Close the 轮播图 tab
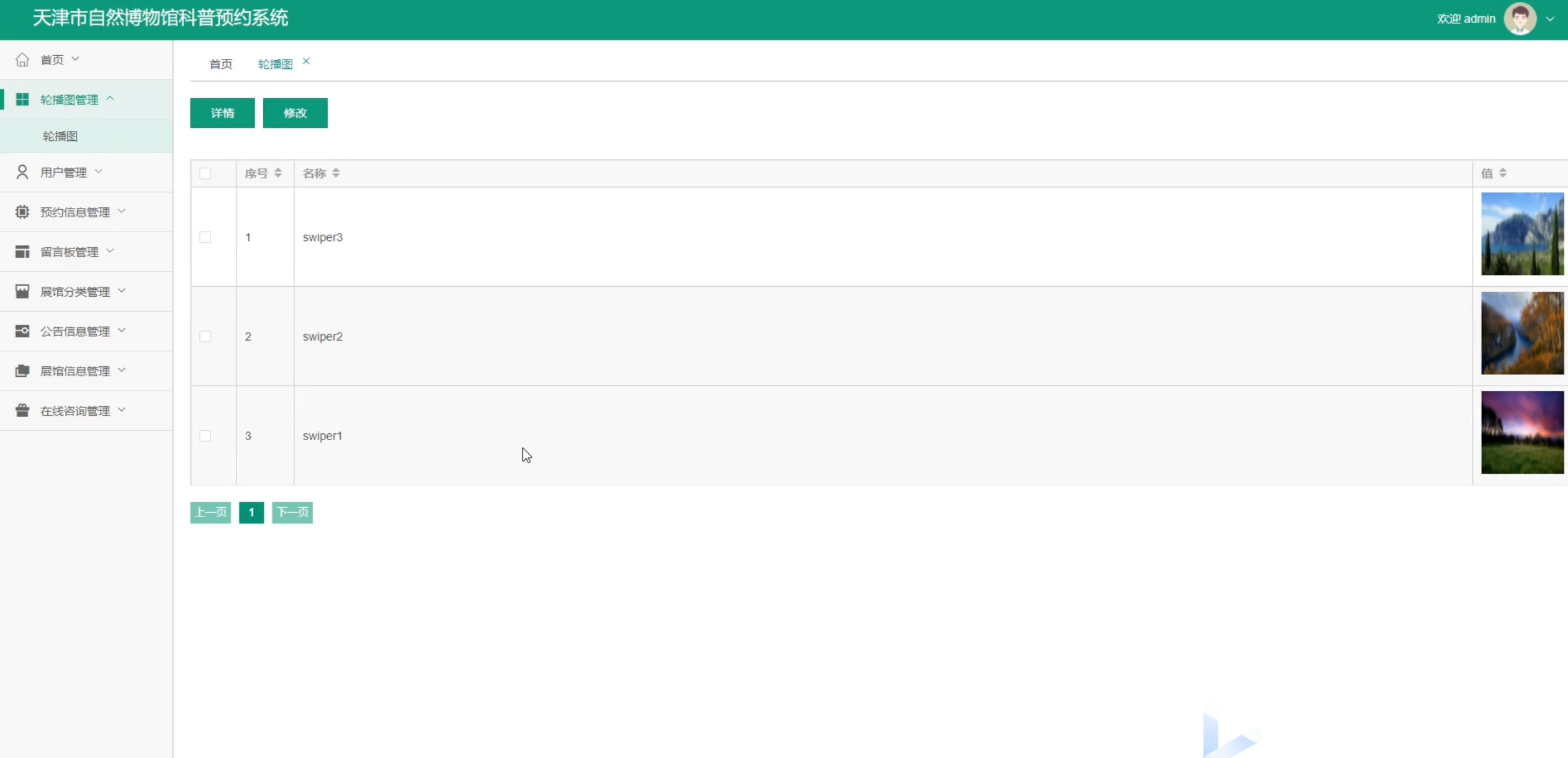 click(306, 61)
